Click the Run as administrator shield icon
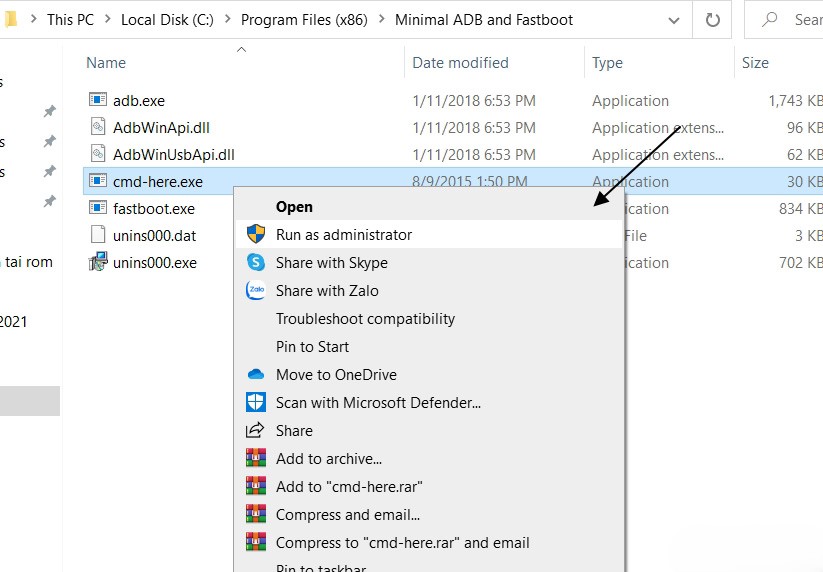Screen dimensions: 823x572 point(256,235)
